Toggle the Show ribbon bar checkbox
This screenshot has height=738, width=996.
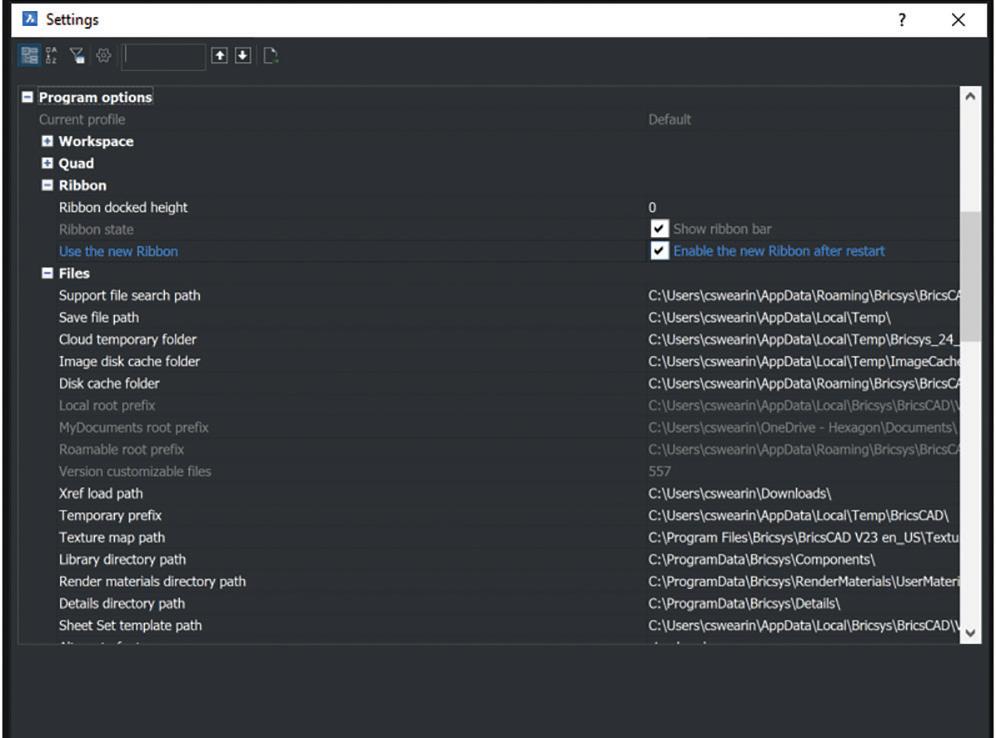pyautogui.click(x=659, y=229)
